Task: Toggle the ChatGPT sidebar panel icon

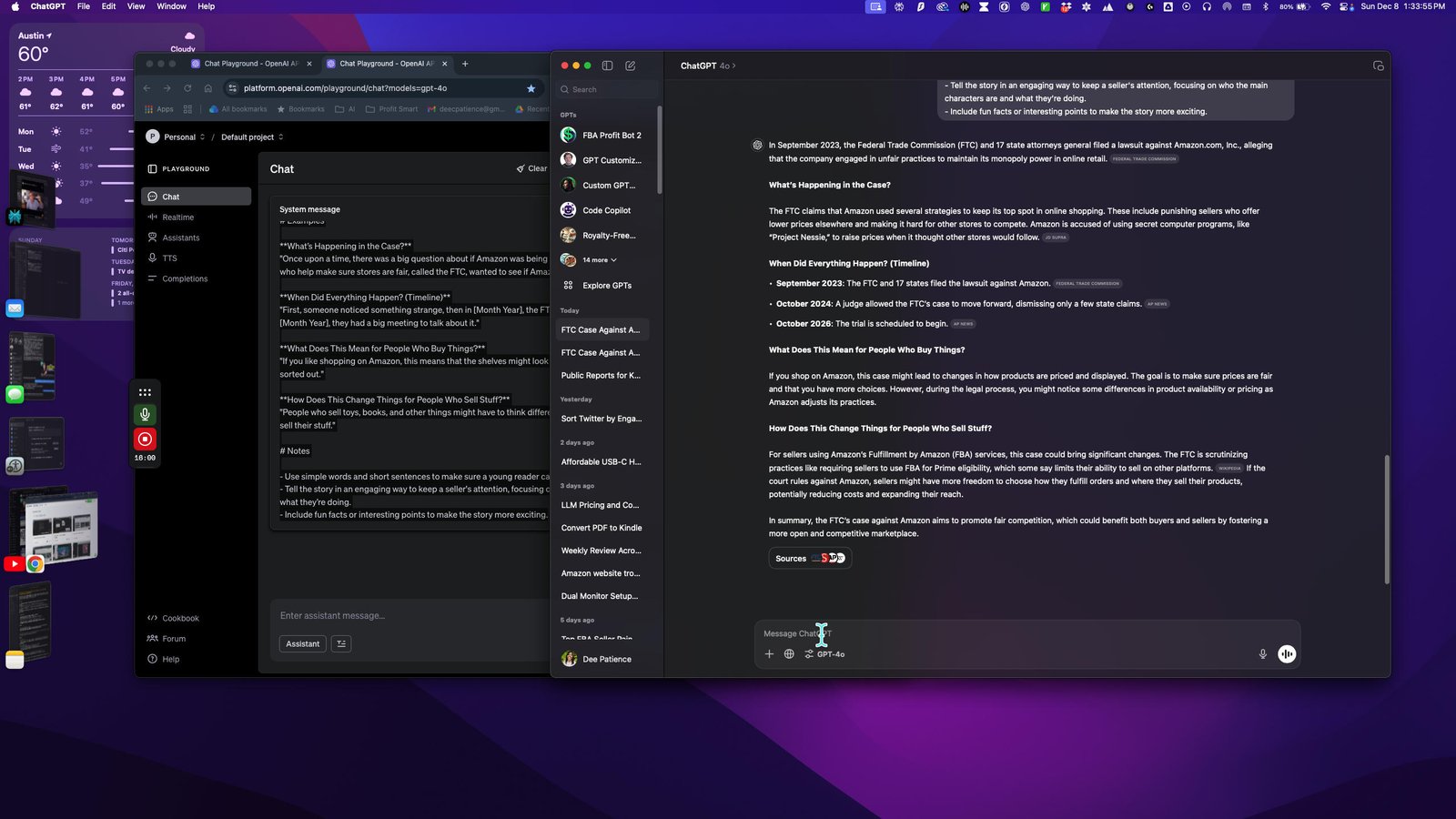Action: [607, 66]
